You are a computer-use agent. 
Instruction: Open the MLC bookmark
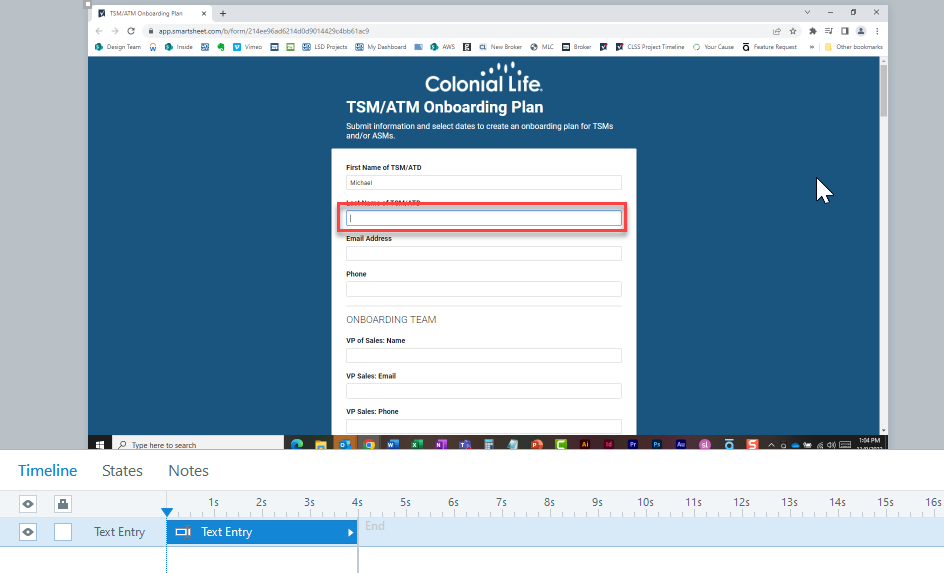[542, 47]
